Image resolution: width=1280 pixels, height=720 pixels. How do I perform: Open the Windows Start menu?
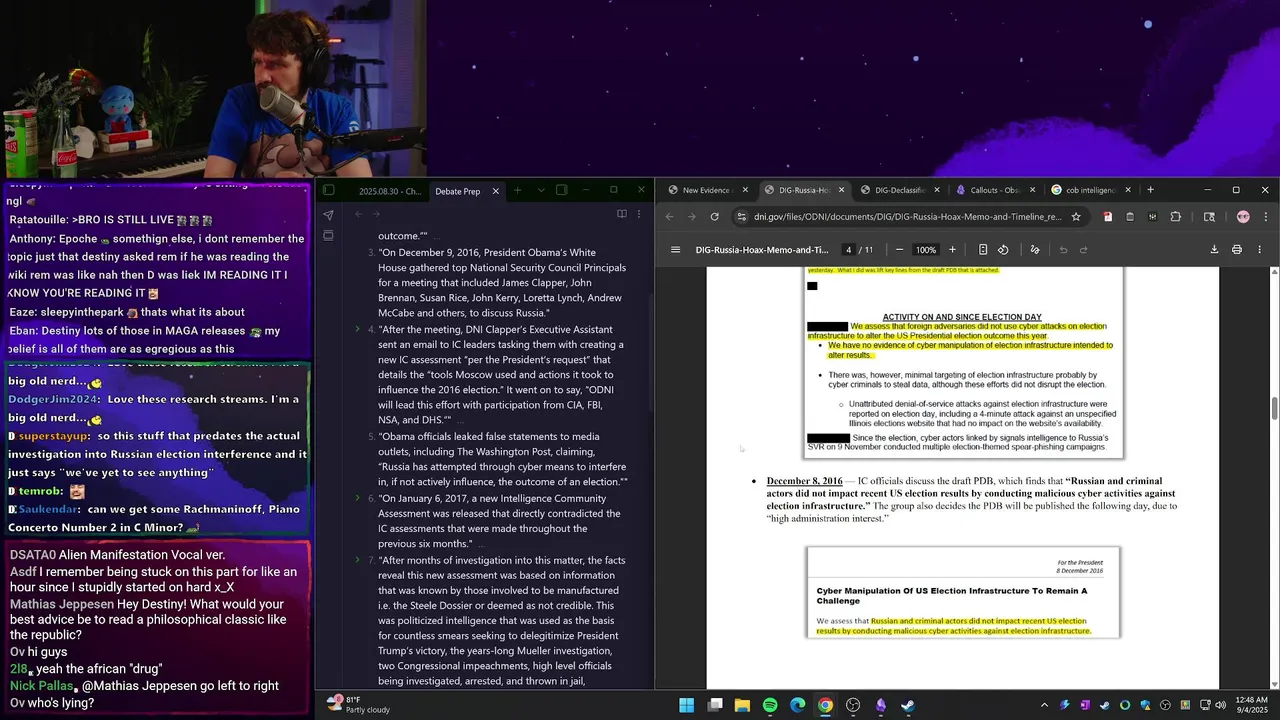point(687,705)
